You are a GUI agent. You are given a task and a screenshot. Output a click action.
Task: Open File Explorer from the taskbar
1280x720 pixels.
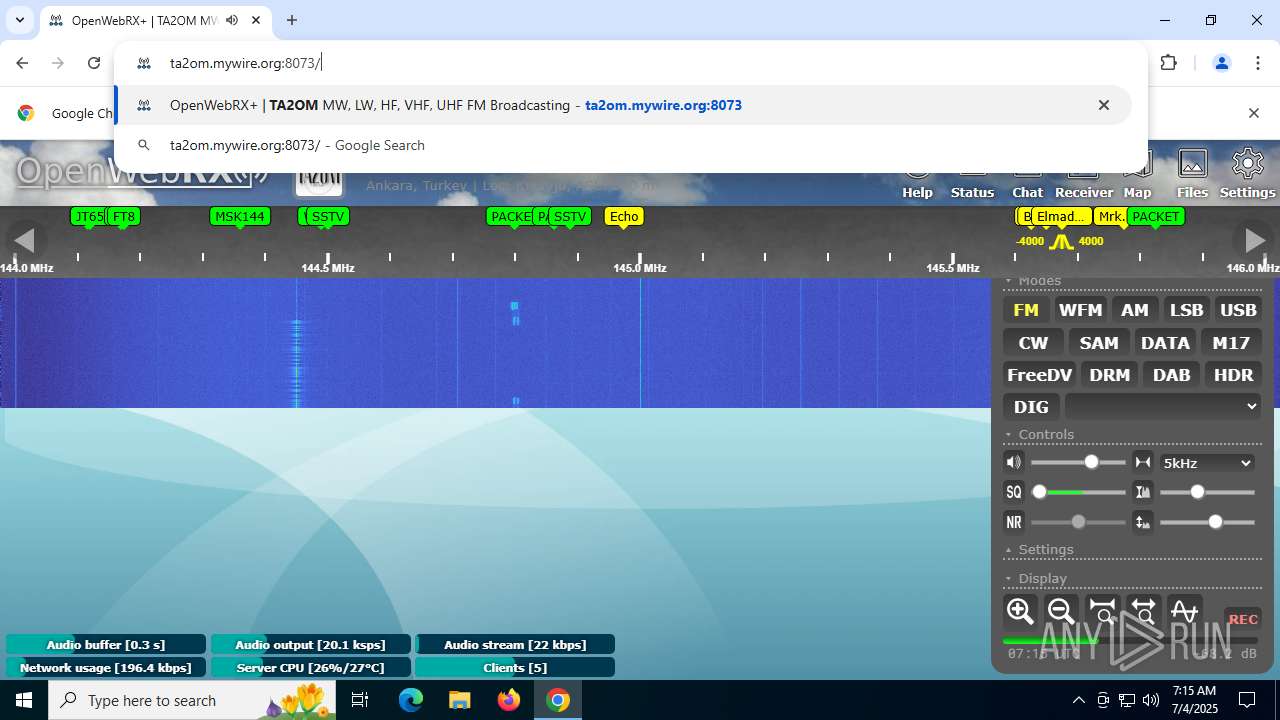pos(460,700)
